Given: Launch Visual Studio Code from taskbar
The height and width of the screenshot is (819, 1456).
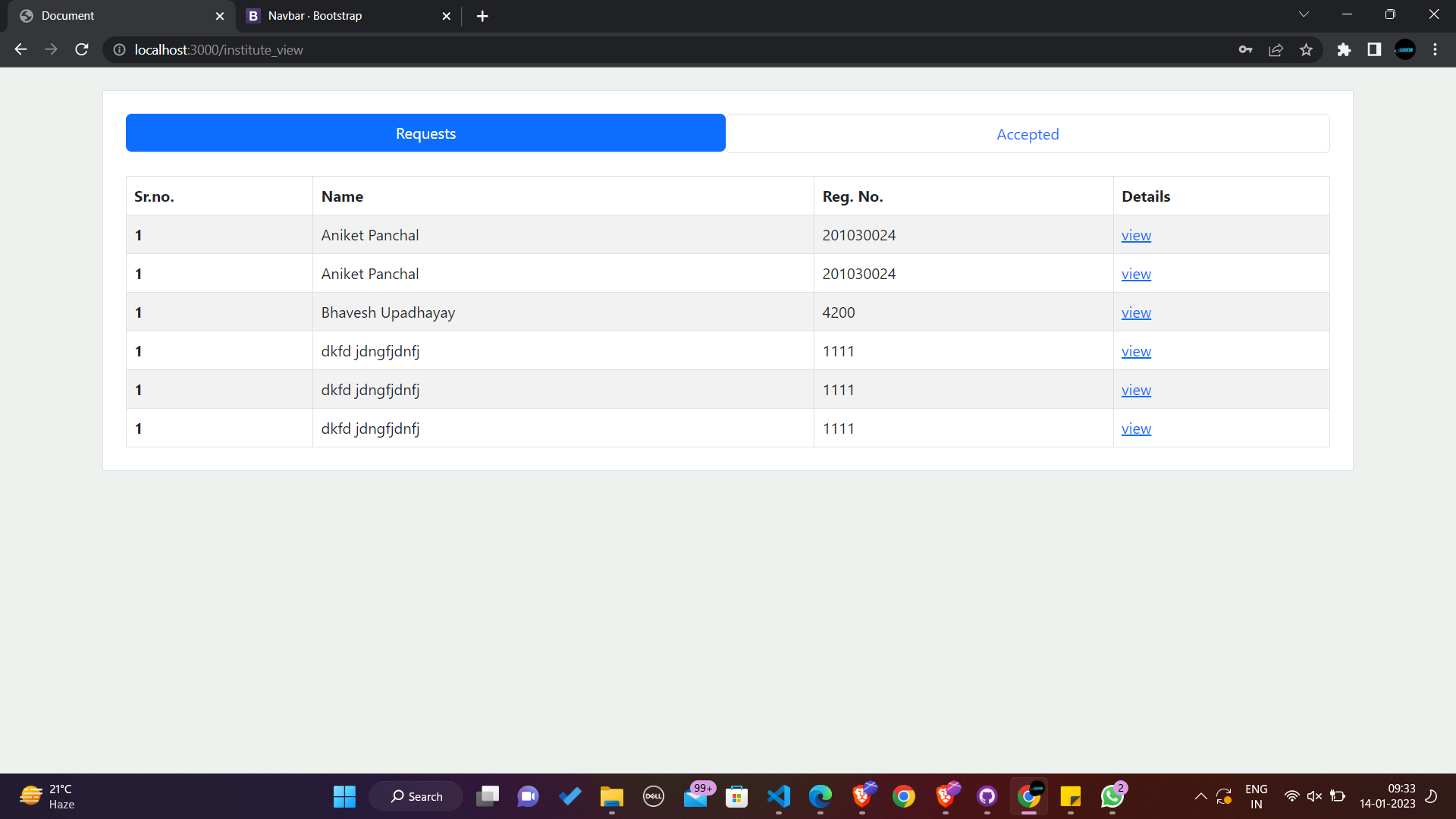Looking at the screenshot, I should (x=778, y=796).
